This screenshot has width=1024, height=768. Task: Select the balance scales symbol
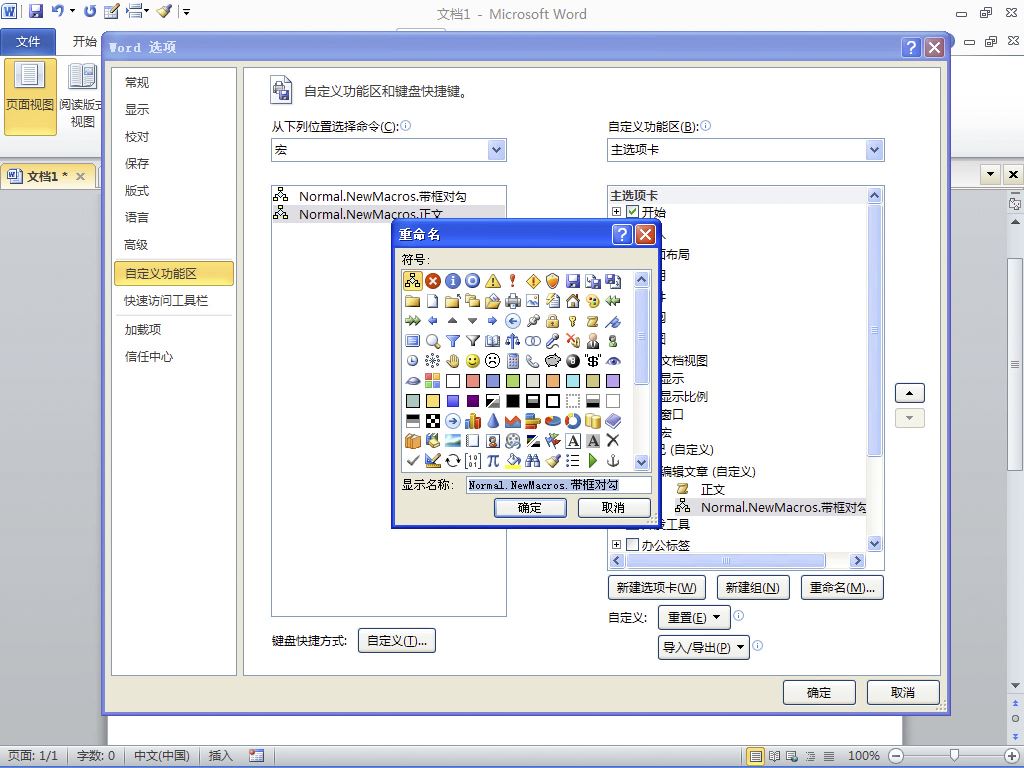(513, 341)
